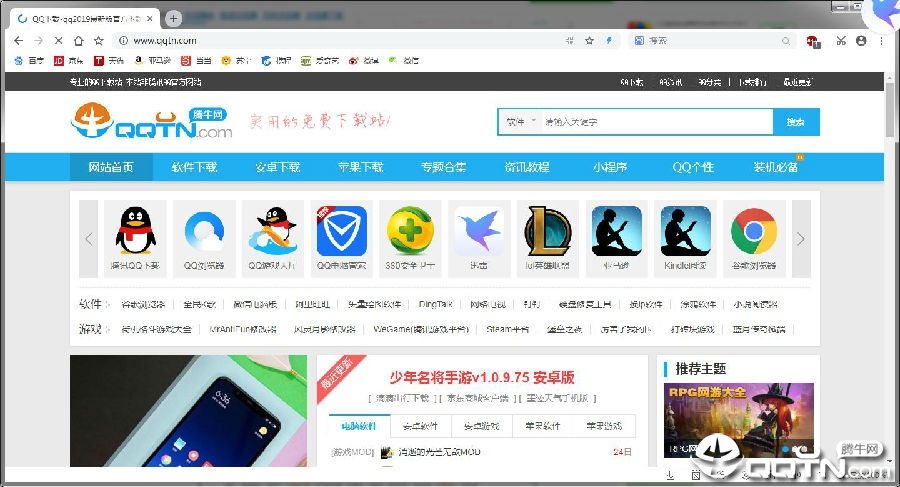Open the 装机必备 navigation tab
900x487 pixels.
click(x=776, y=167)
